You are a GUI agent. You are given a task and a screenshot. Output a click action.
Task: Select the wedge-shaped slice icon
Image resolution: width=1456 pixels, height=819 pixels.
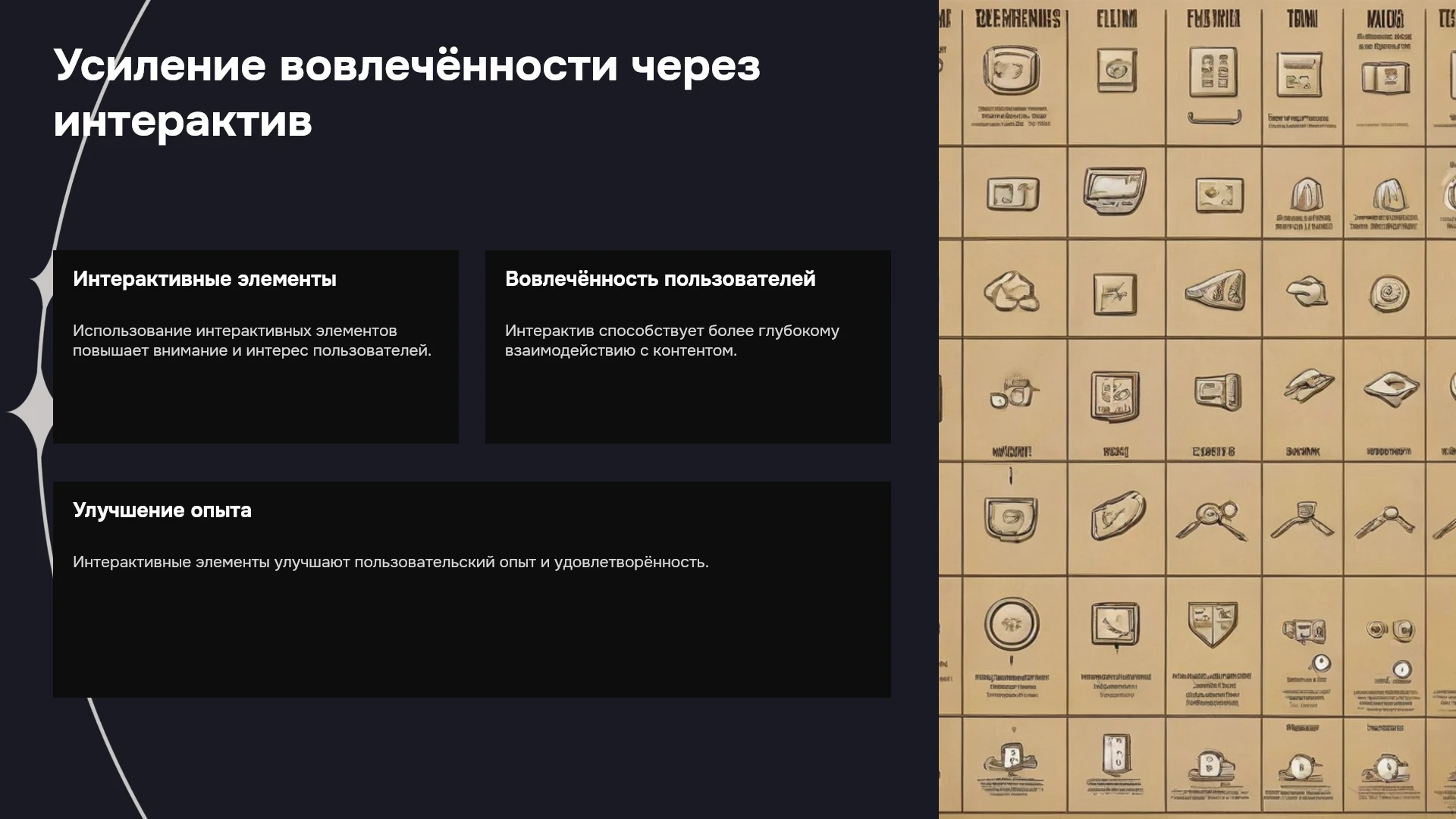pos(1216,290)
